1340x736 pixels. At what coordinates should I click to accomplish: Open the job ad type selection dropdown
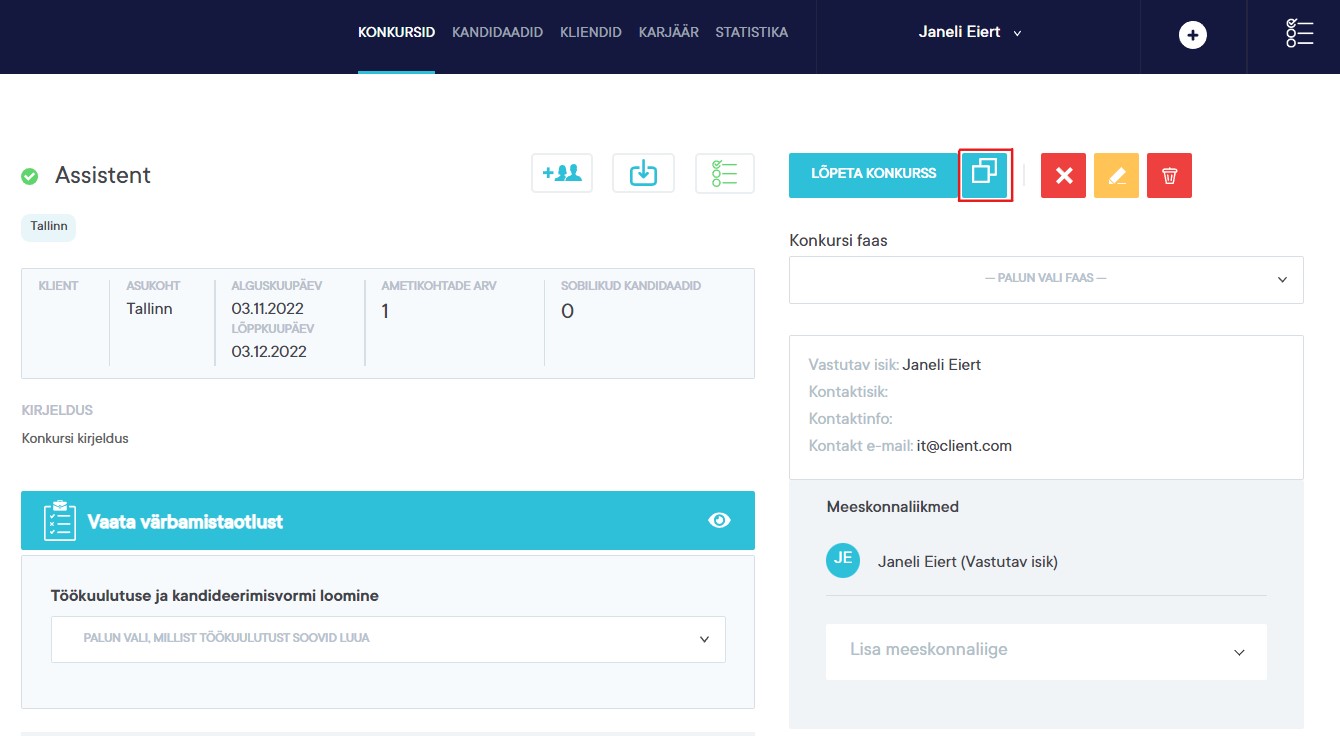coord(388,639)
